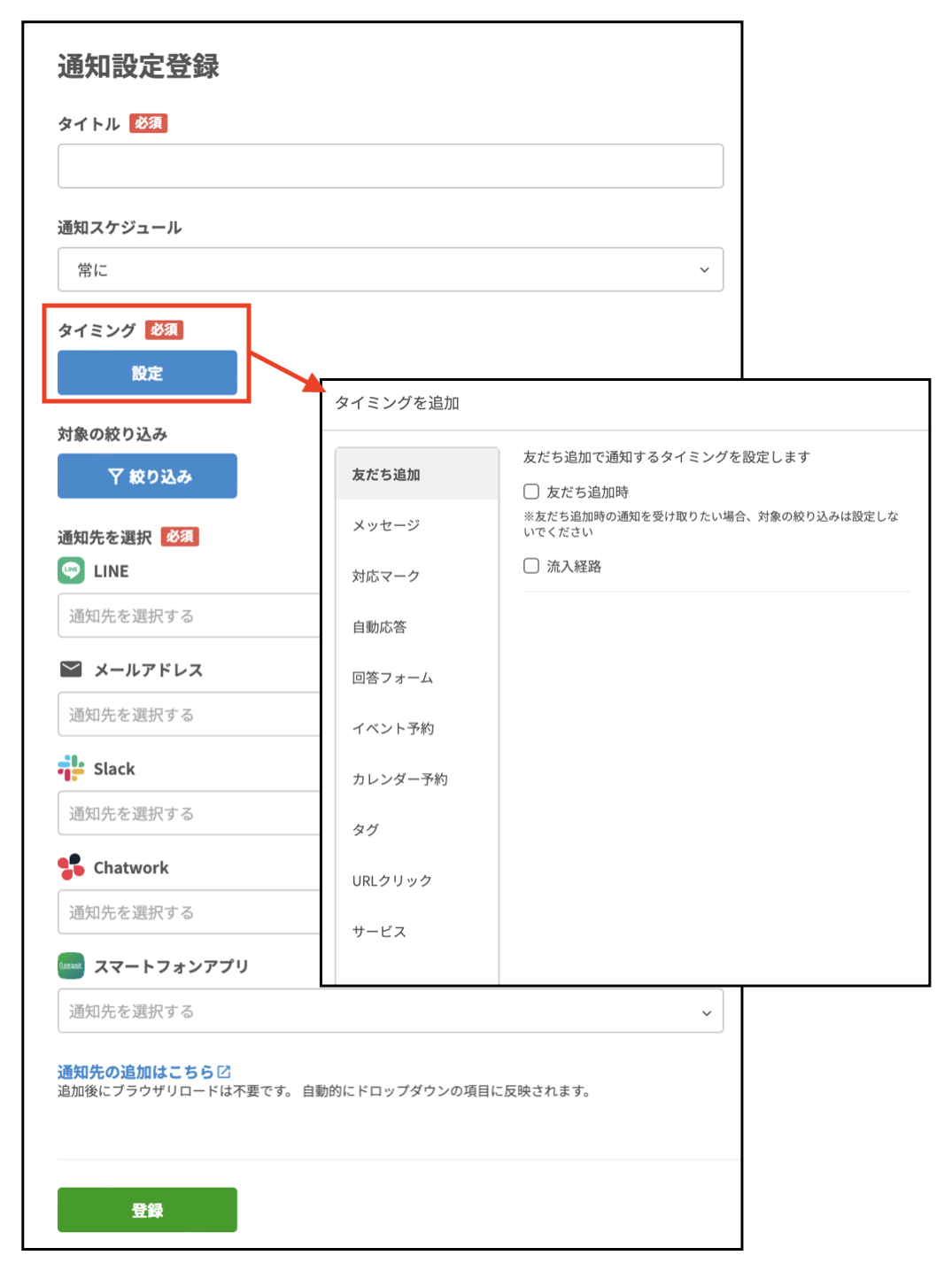Image resolution: width=952 pixels, height=1271 pixels.
Task: Switch to the 回答フォーム tab
Action: pos(393,678)
